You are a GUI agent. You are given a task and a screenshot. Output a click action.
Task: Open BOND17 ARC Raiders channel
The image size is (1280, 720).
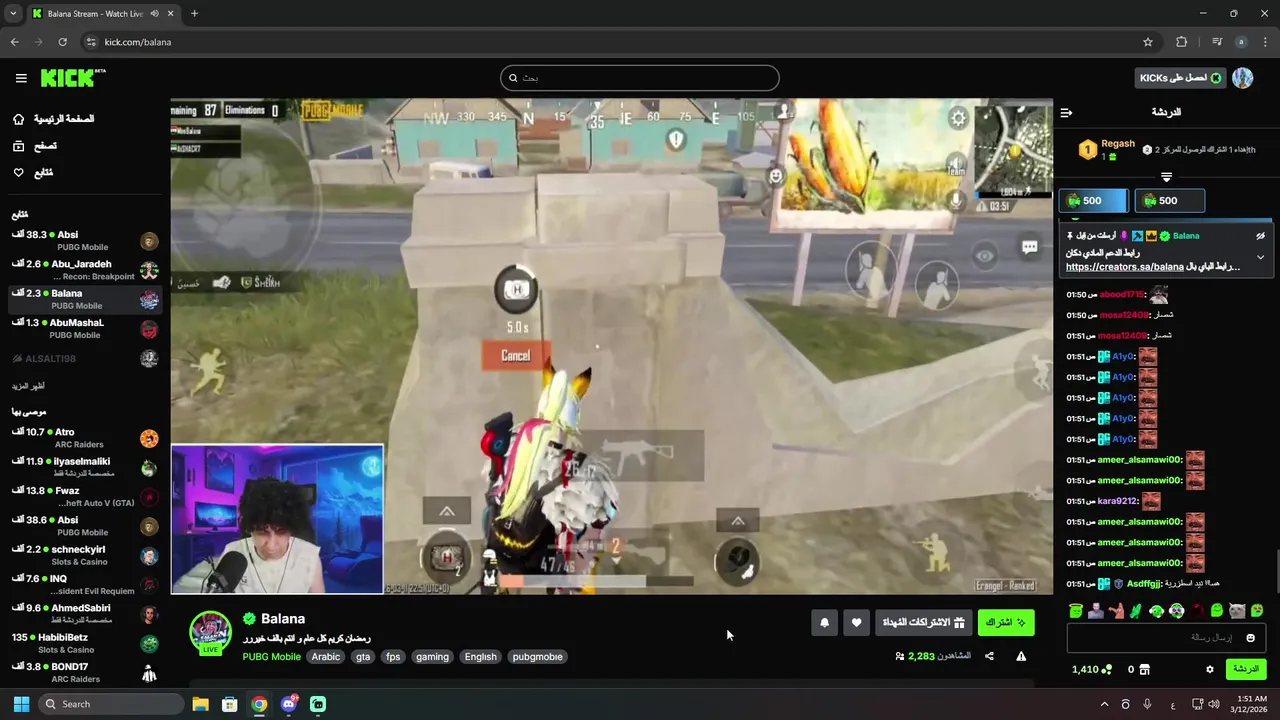click(84, 672)
